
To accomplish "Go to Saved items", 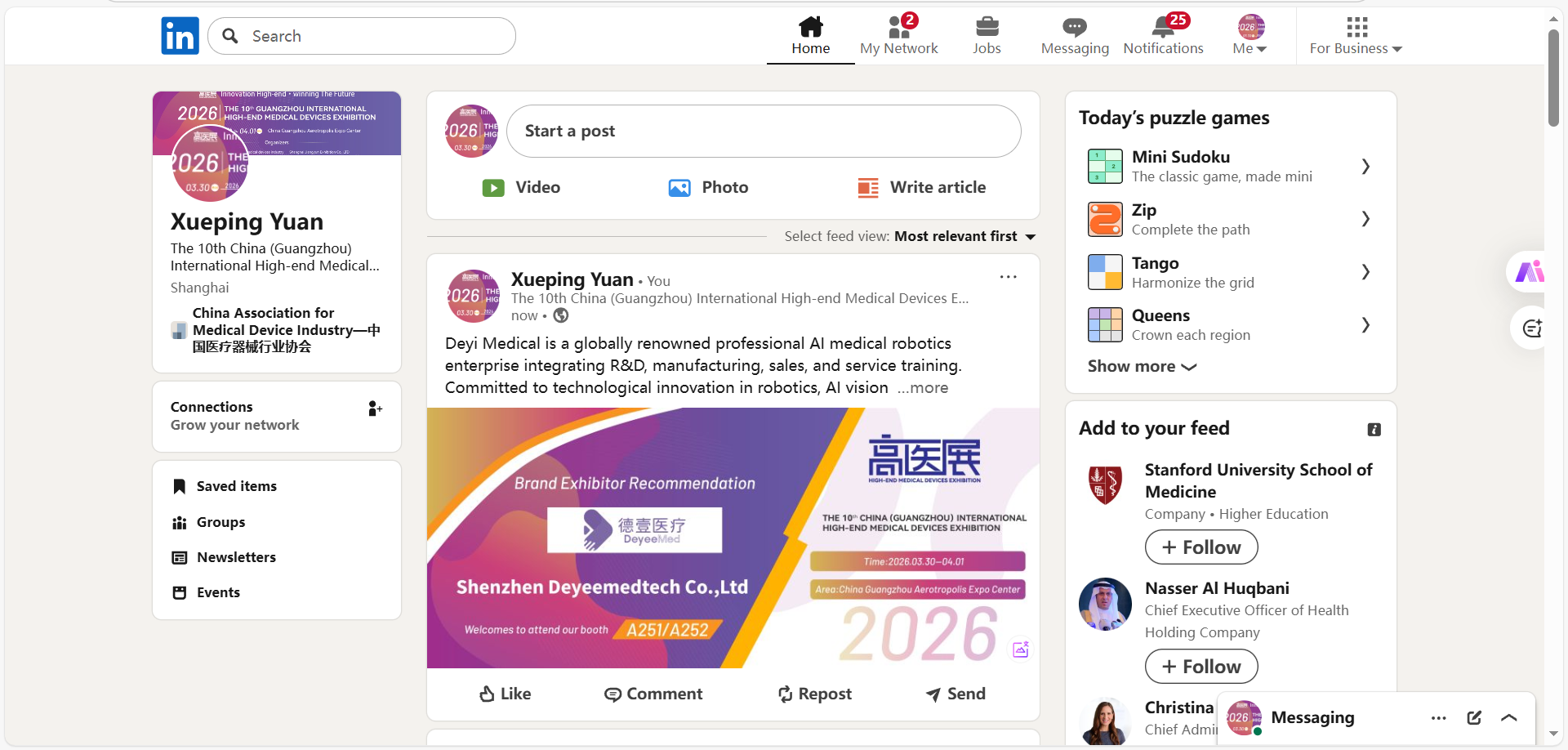I will (236, 486).
